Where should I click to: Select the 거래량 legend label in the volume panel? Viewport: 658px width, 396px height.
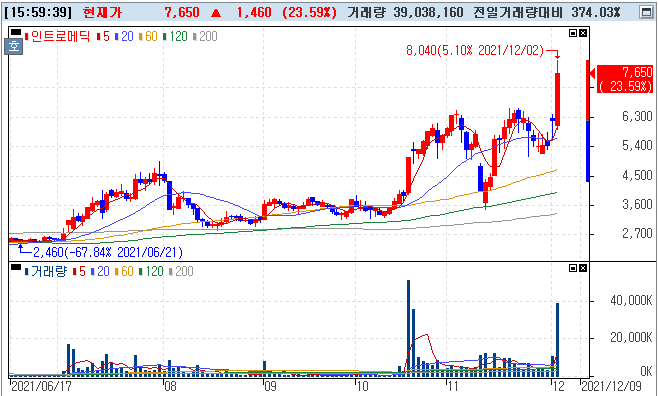46,271
